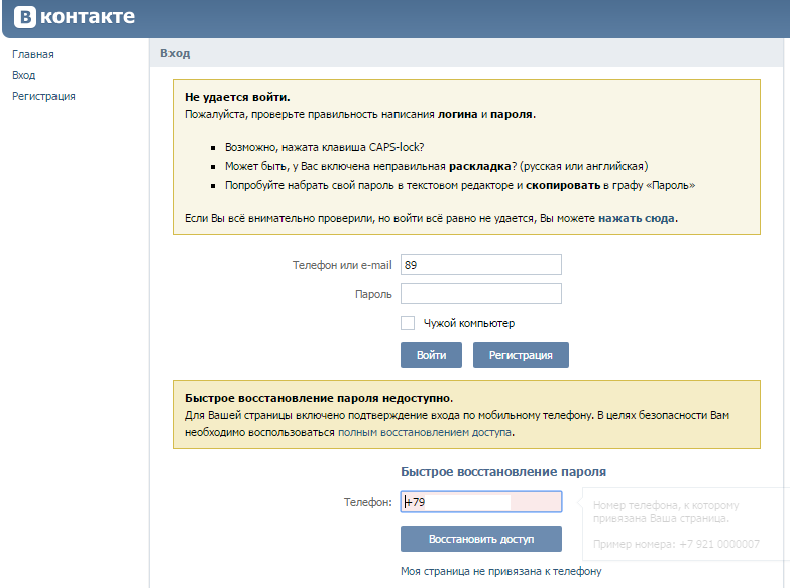
Task: Follow the нажать сюда link
Action: [636, 218]
